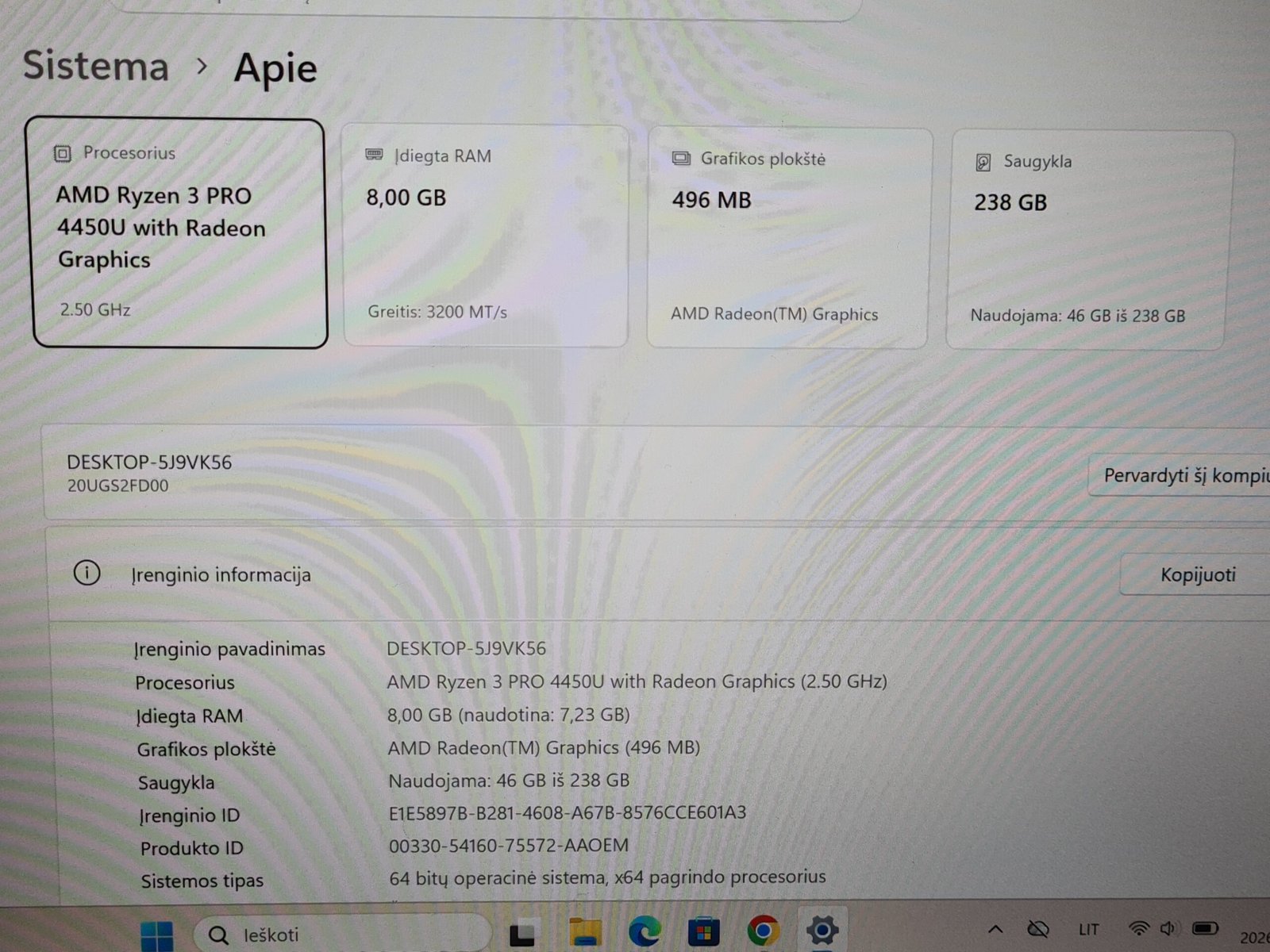The width and height of the screenshot is (1270, 952).
Task: Open the Windows Start menu
Action: [x=156, y=935]
